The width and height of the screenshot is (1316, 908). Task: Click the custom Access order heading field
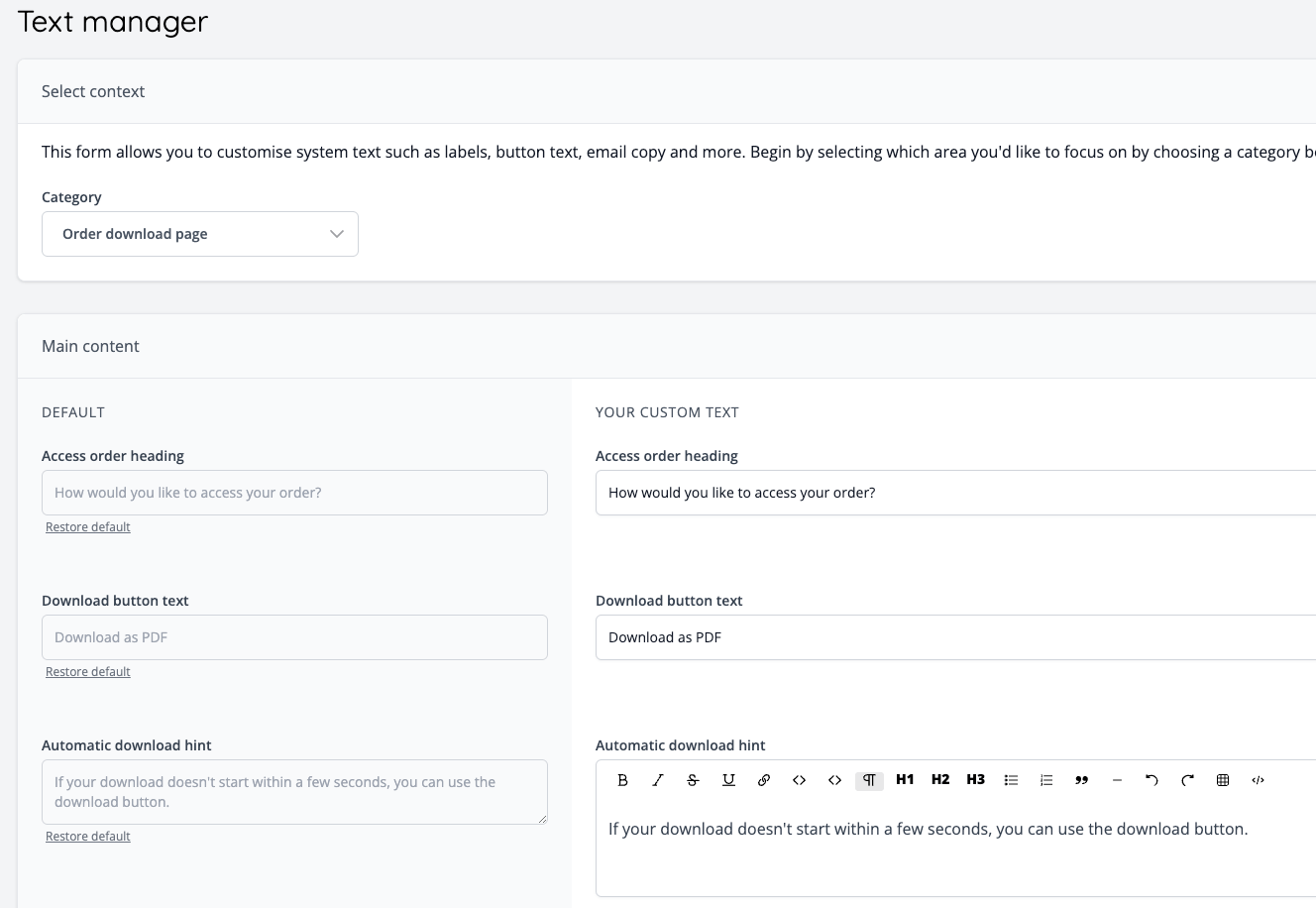click(x=892, y=493)
